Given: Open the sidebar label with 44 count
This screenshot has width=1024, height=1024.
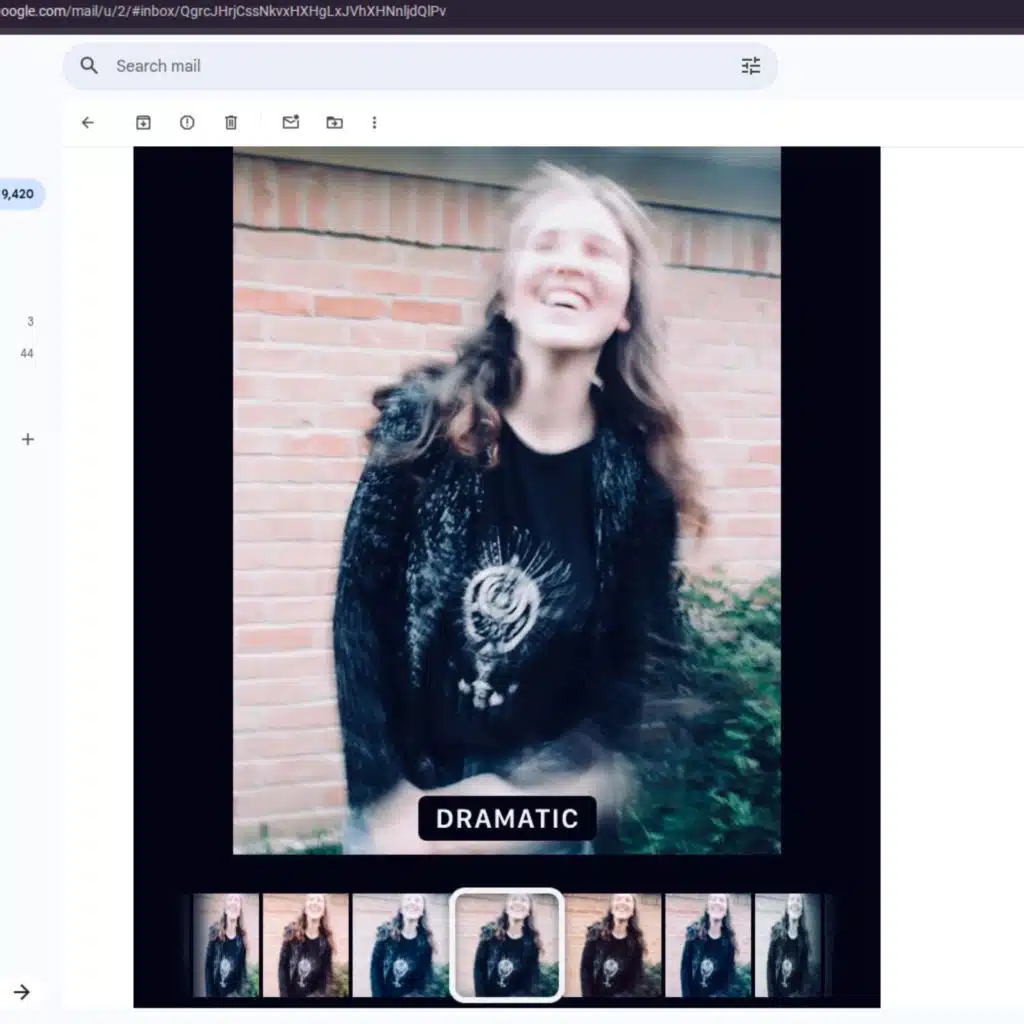Looking at the screenshot, I should 27,353.
